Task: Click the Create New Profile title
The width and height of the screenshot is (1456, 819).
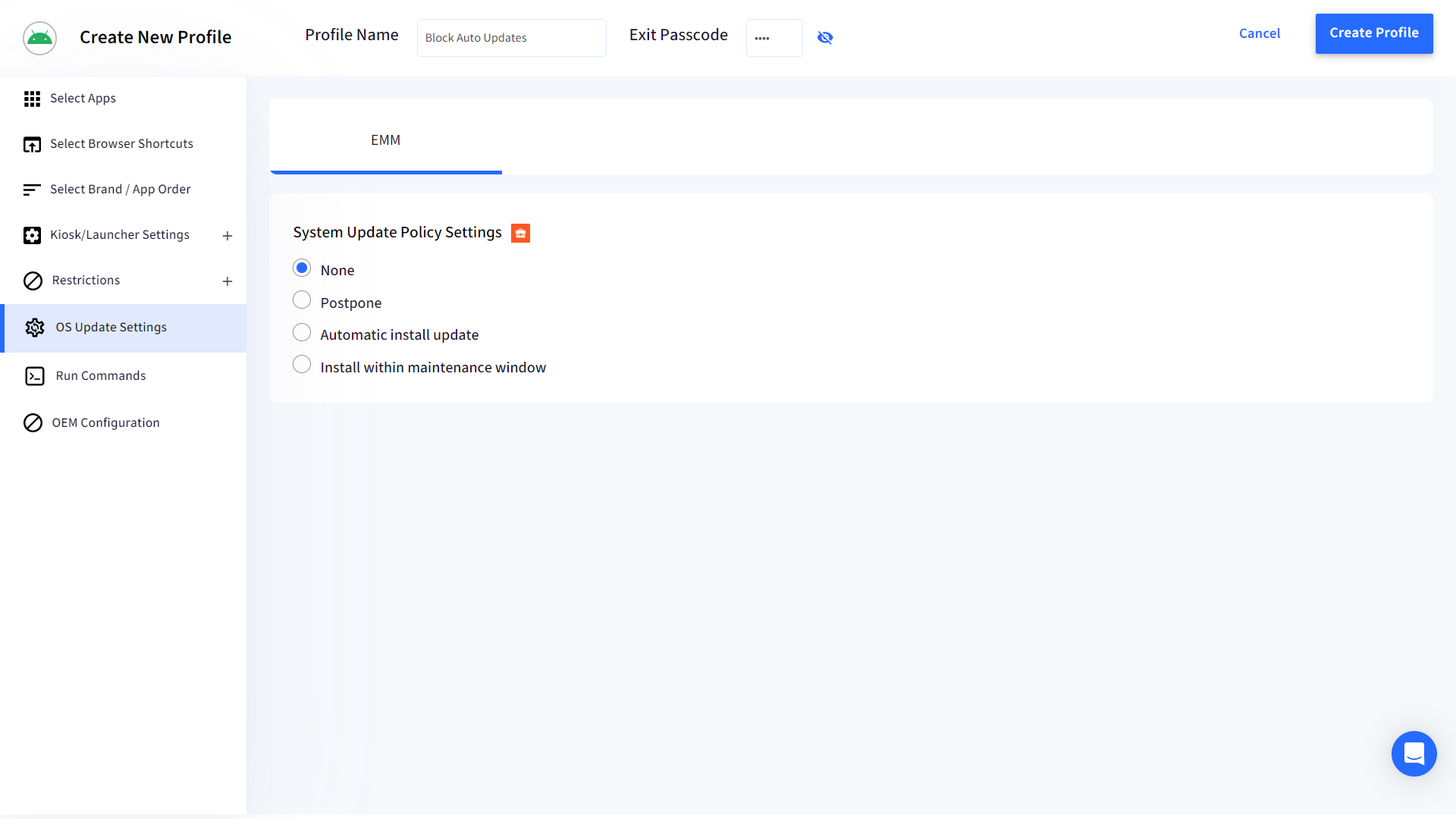Action: (155, 37)
